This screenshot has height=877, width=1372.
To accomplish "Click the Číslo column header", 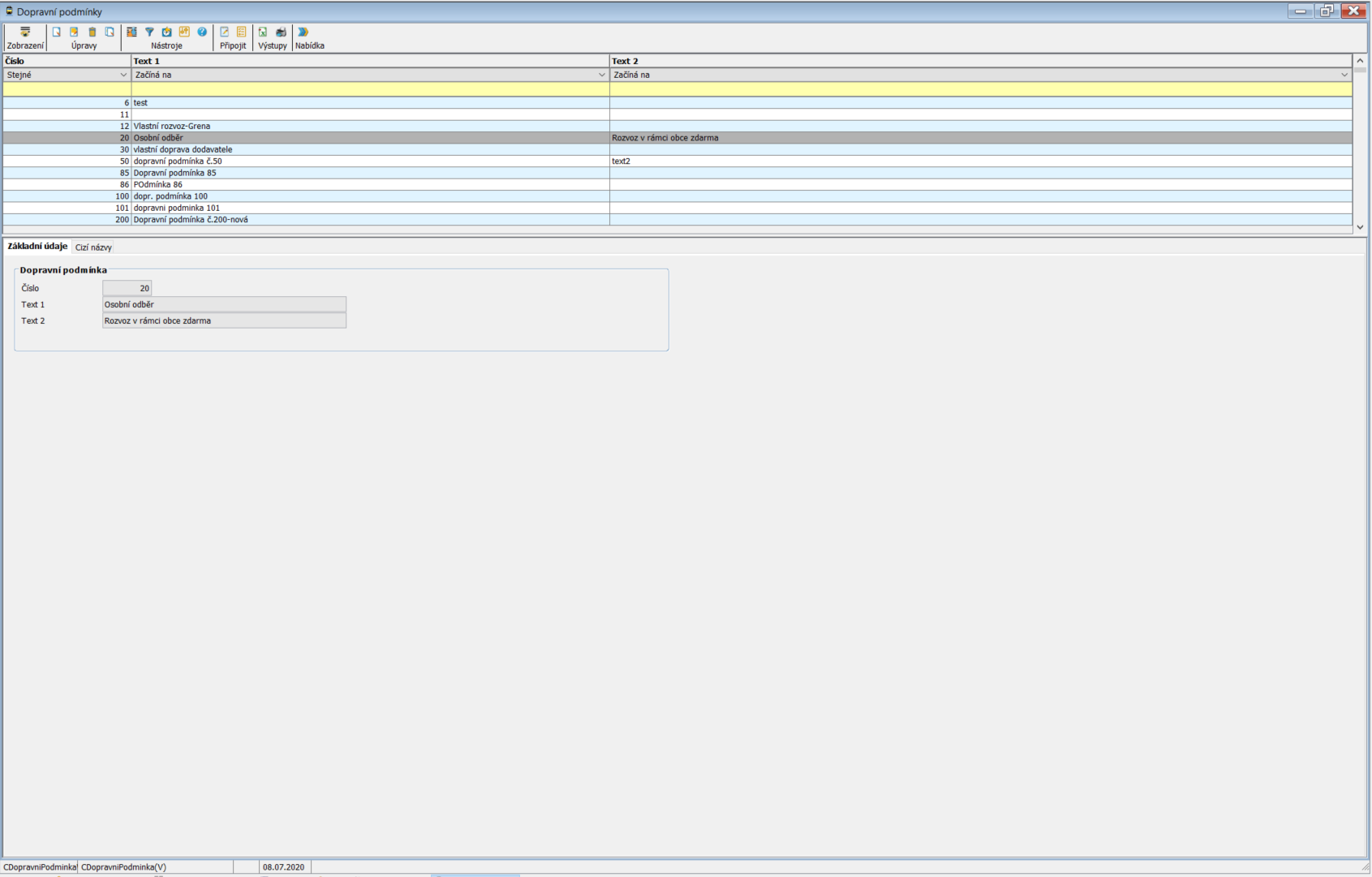I will point(67,61).
